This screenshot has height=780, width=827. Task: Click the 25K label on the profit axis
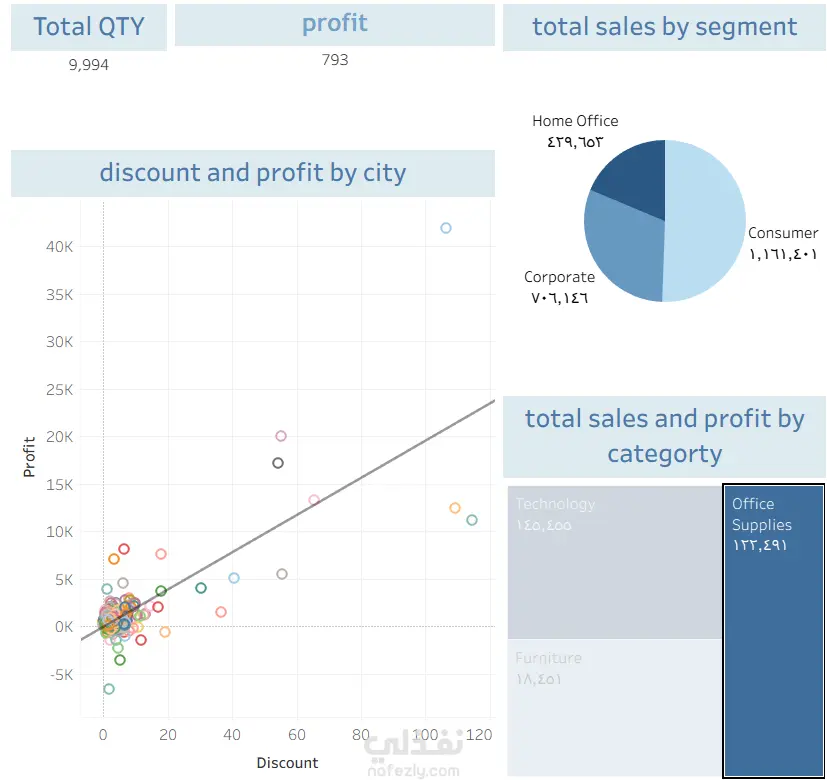coord(60,390)
